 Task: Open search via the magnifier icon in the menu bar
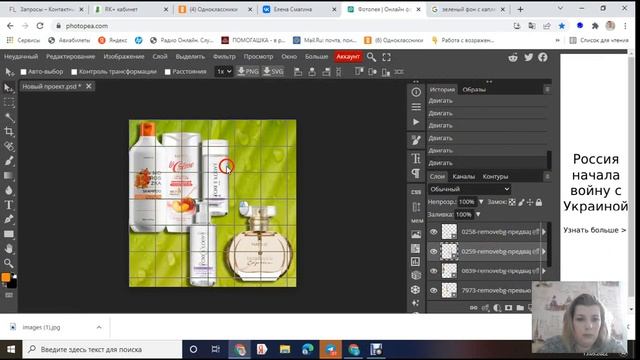tap(371, 57)
